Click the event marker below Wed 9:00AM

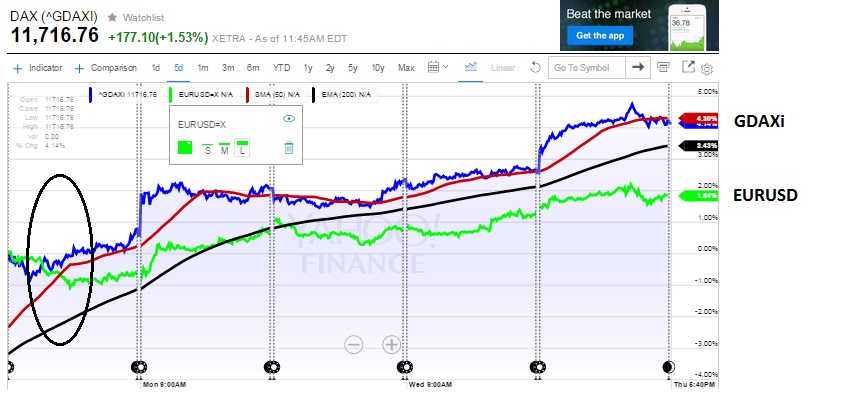(x=403, y=367)
